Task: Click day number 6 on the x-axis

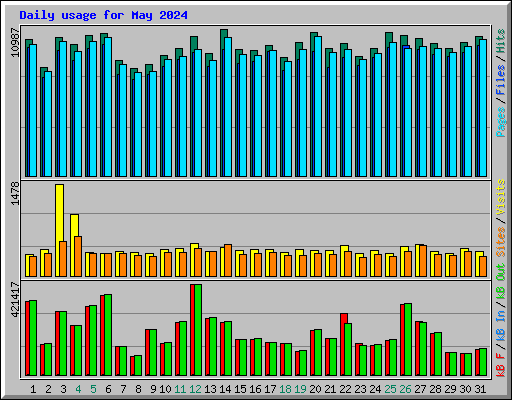Action: [x=108, y=389]
